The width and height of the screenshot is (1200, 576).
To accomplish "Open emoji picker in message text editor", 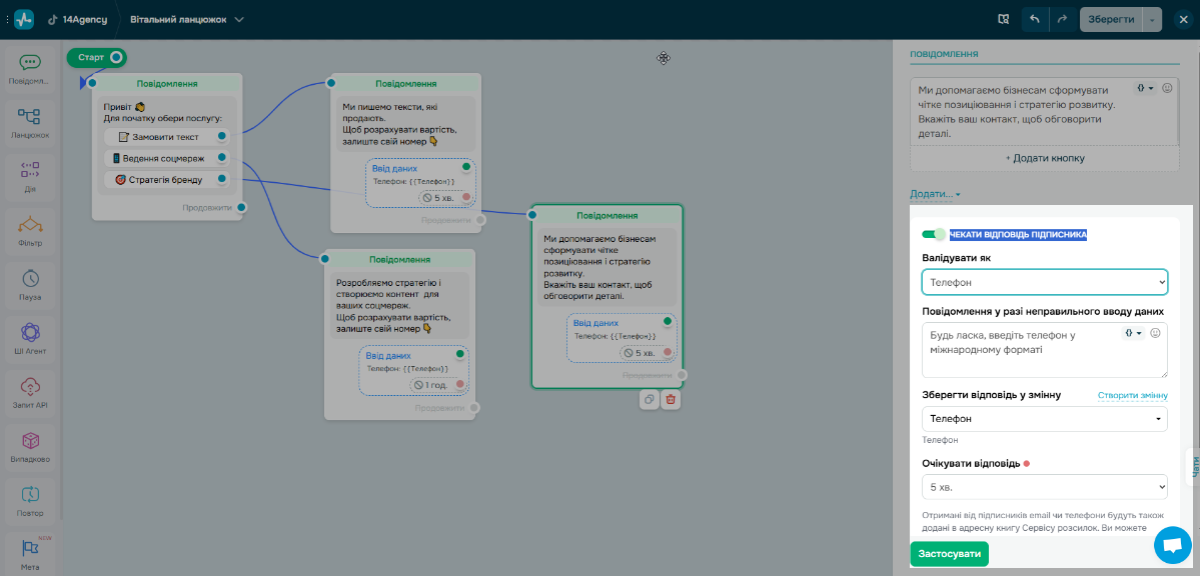I will 1166,88.
